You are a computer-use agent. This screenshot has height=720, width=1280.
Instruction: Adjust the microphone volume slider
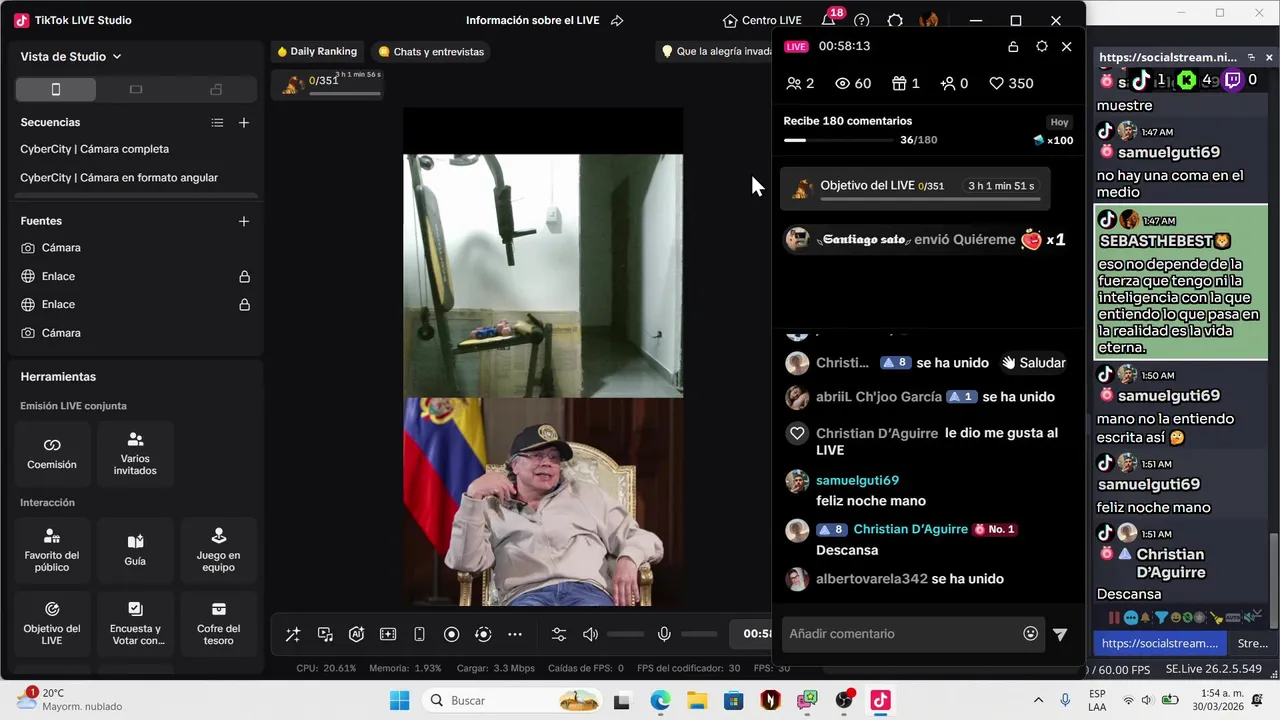(x=699, y=634)
